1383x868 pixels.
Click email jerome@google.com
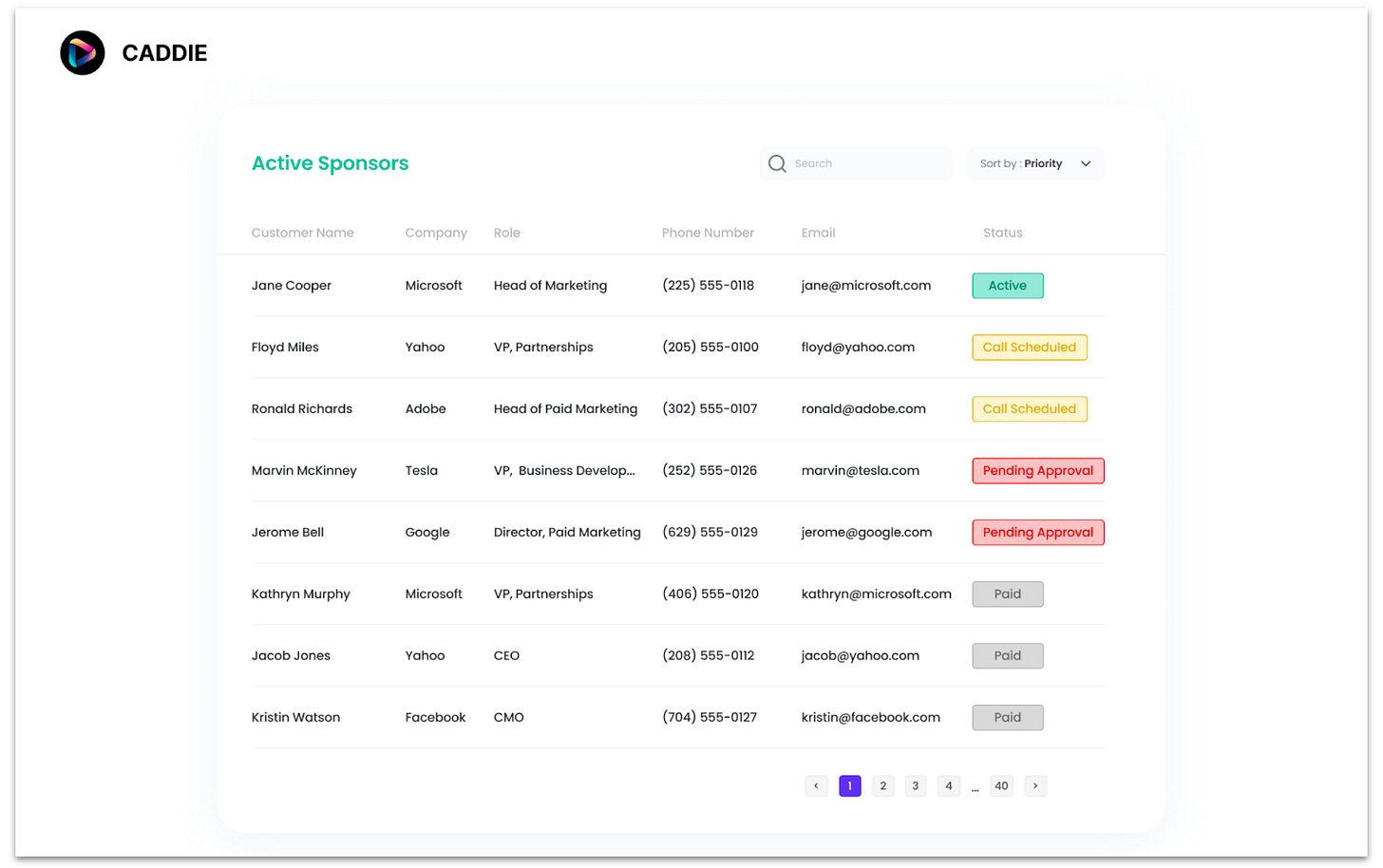(866, 533)
